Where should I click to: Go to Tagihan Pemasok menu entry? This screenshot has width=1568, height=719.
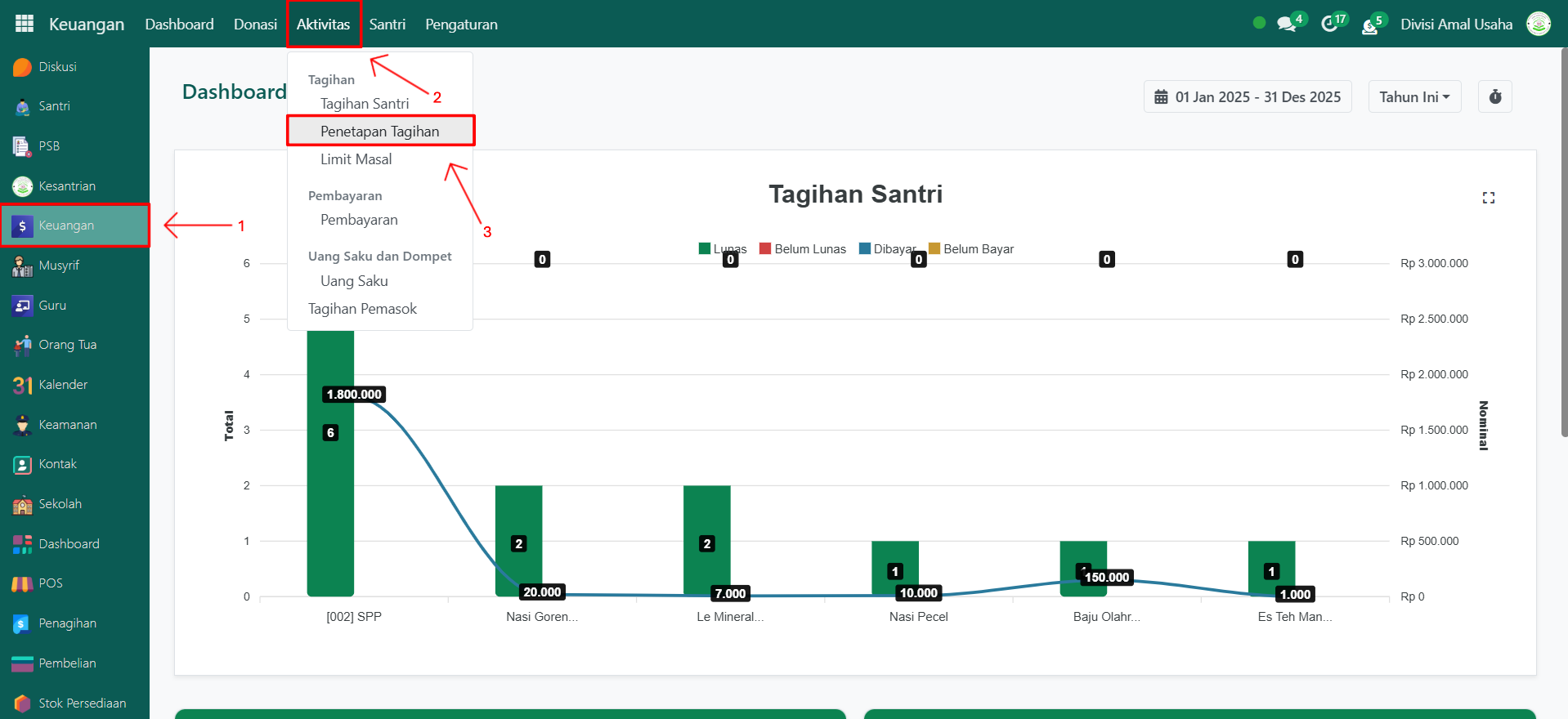[x=362, y=309]
